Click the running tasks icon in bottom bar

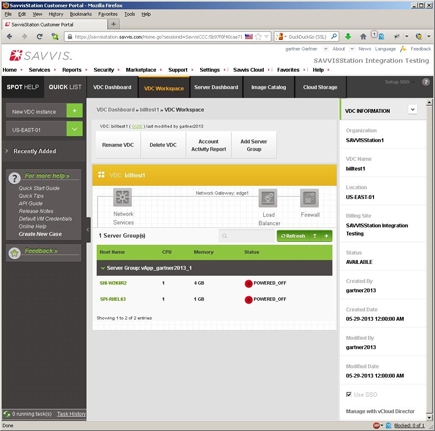tap(6, 414)
